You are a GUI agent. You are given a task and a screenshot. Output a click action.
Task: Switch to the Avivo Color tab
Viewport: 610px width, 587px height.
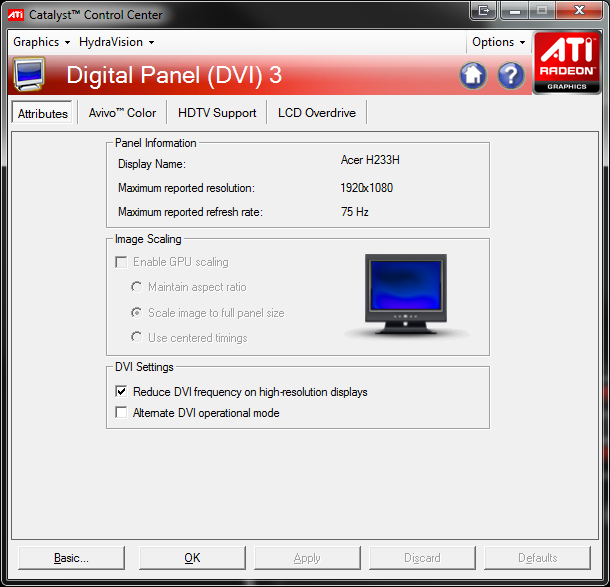click(122, 113)
